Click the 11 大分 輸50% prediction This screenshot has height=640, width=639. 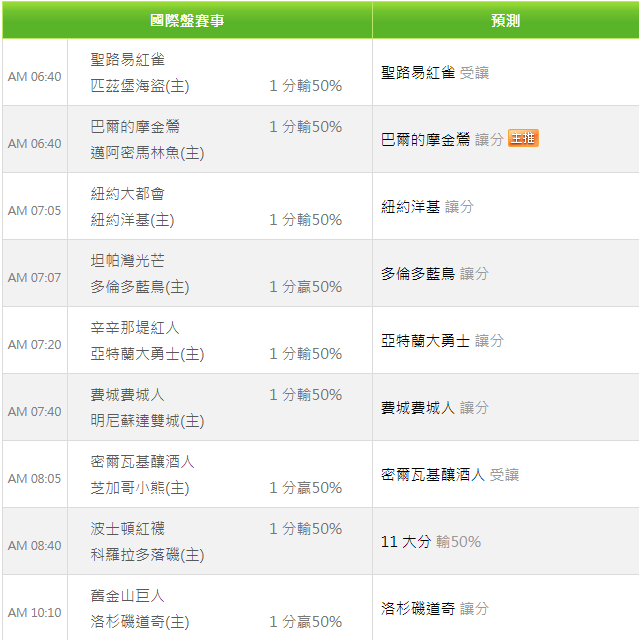click(x=431, y=542)
